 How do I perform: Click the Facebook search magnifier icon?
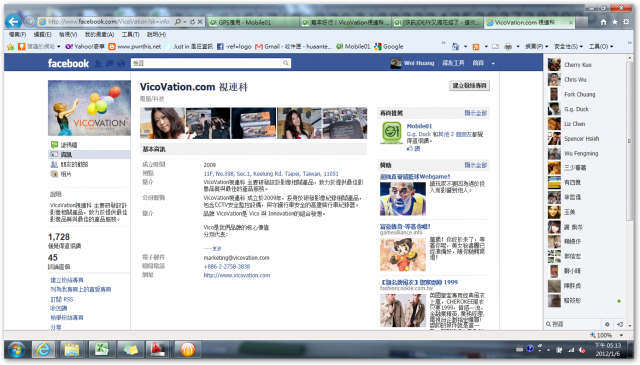286,63
